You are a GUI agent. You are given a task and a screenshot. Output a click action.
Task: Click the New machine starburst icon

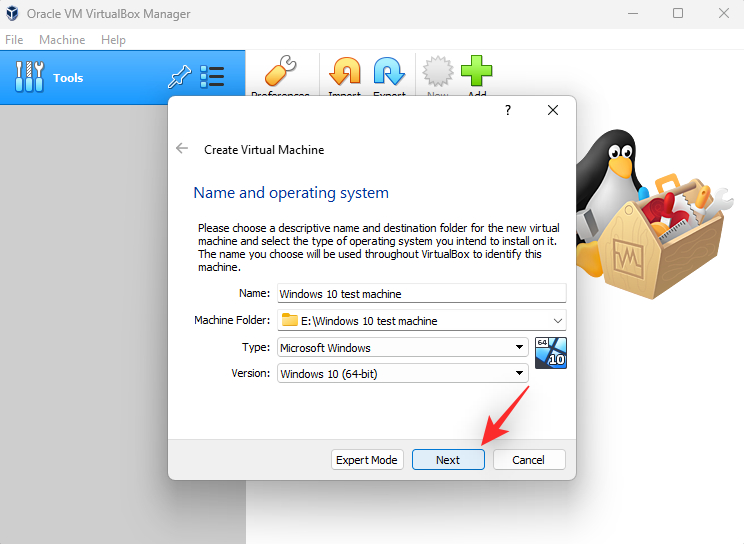coord(437,74)
